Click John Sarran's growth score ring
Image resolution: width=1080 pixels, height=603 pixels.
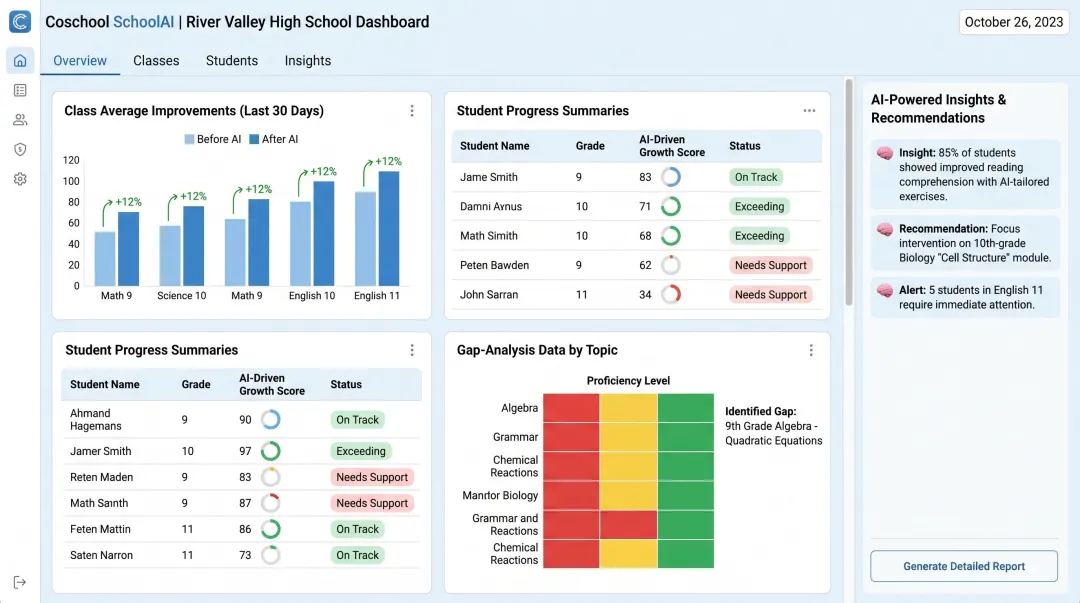point(671,294)
